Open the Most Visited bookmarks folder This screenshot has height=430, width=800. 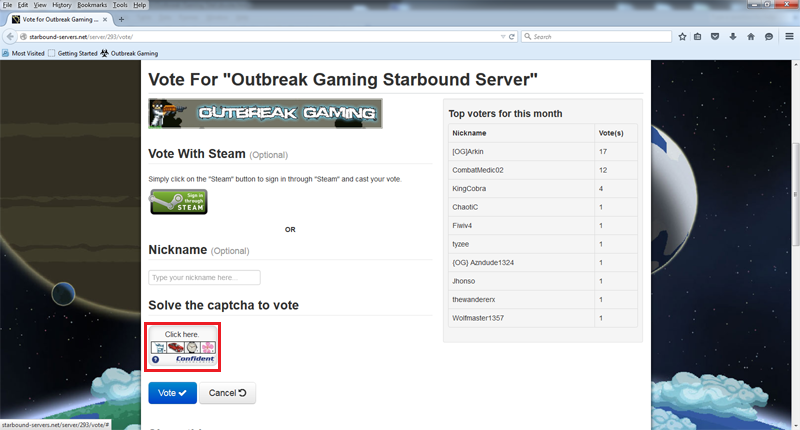tap(23, 53)
